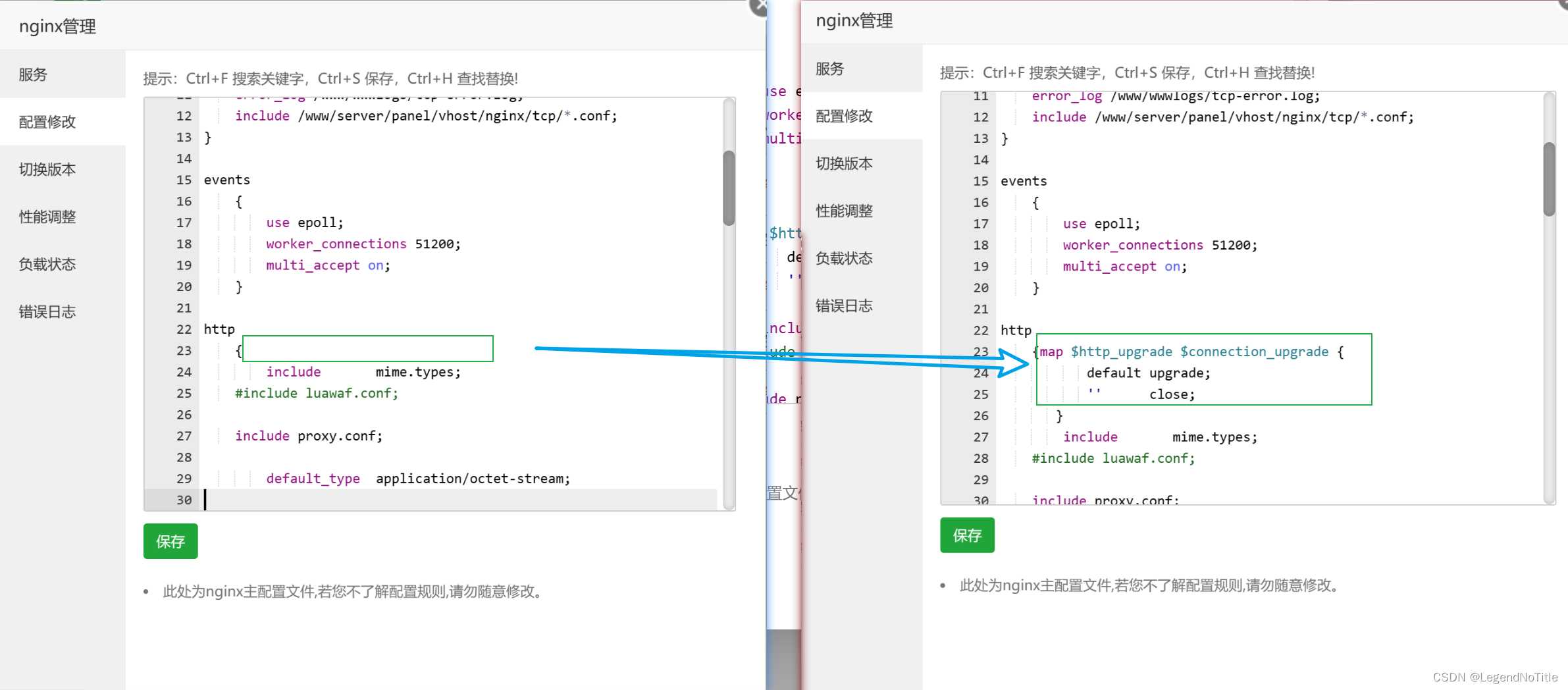Viewport: 1568px width, 690px height.
Task: Click left editor vertical scrollbar thumb
Action: coord(729,188)
